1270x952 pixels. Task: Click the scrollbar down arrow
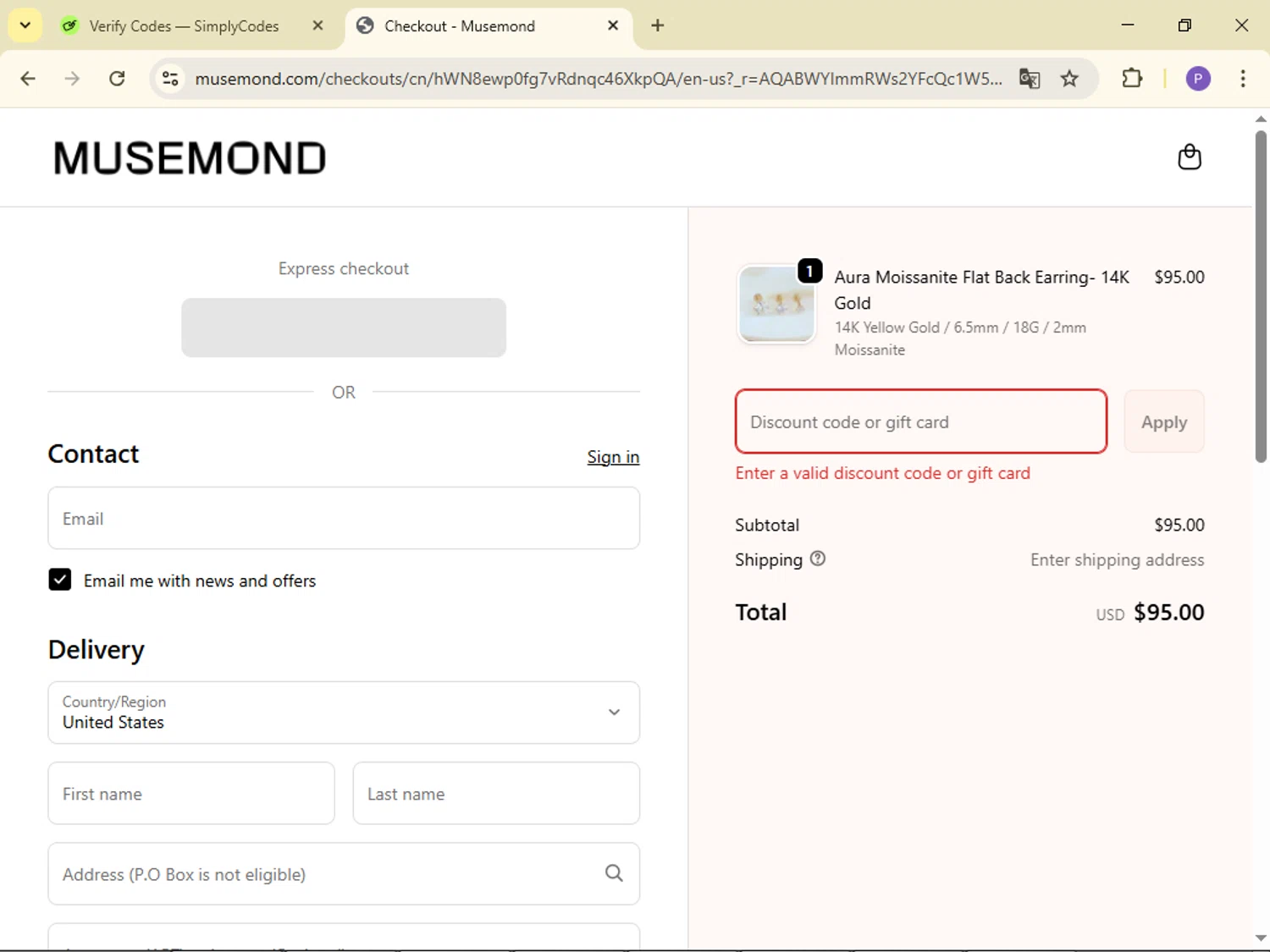1261,938
